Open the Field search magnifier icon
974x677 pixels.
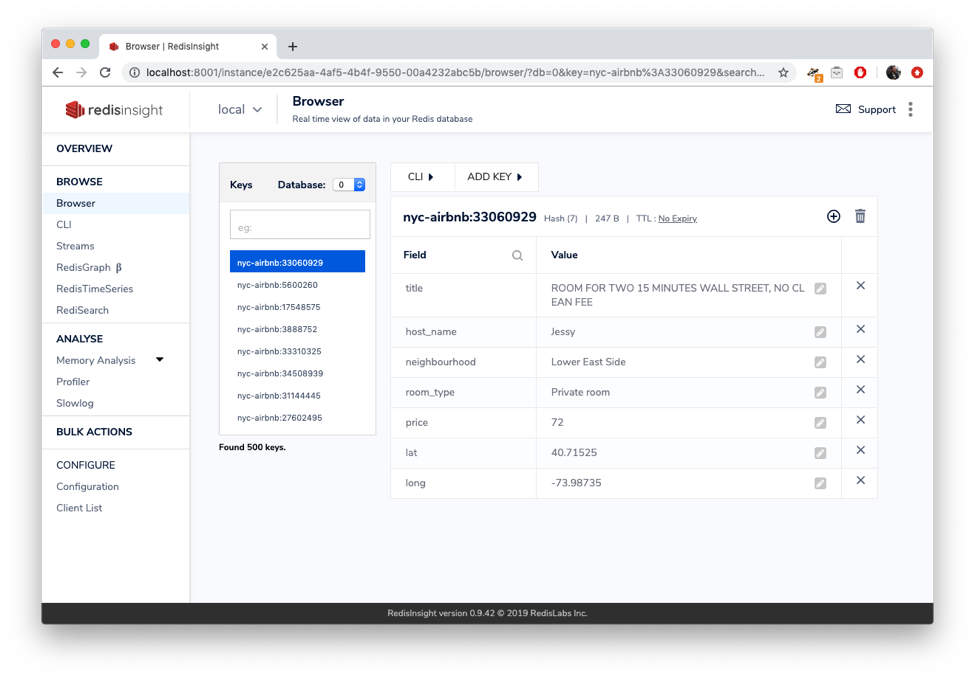pyautogui.click(x=517, y=255)
